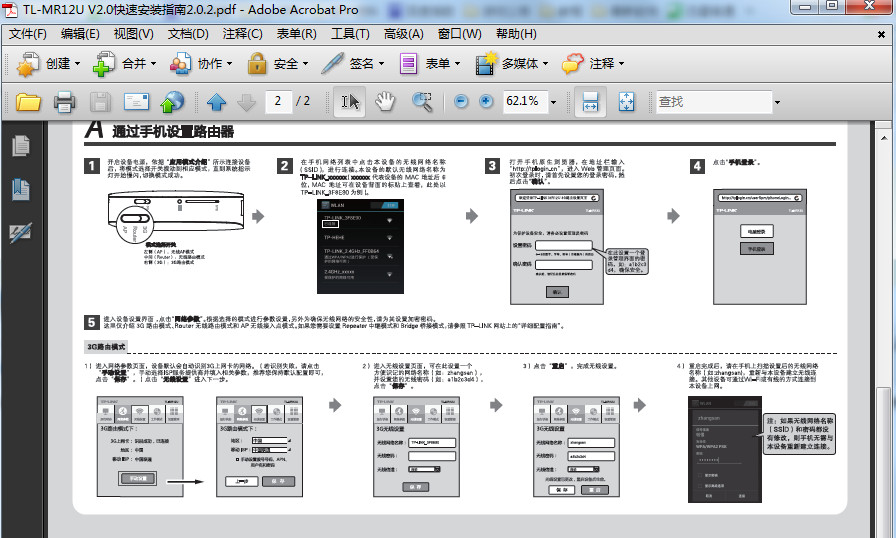Expand the 创建 dropdown arrow
The width and height of the screenshot is (896, 538).
pyautogui.click(x=77, y=64)
